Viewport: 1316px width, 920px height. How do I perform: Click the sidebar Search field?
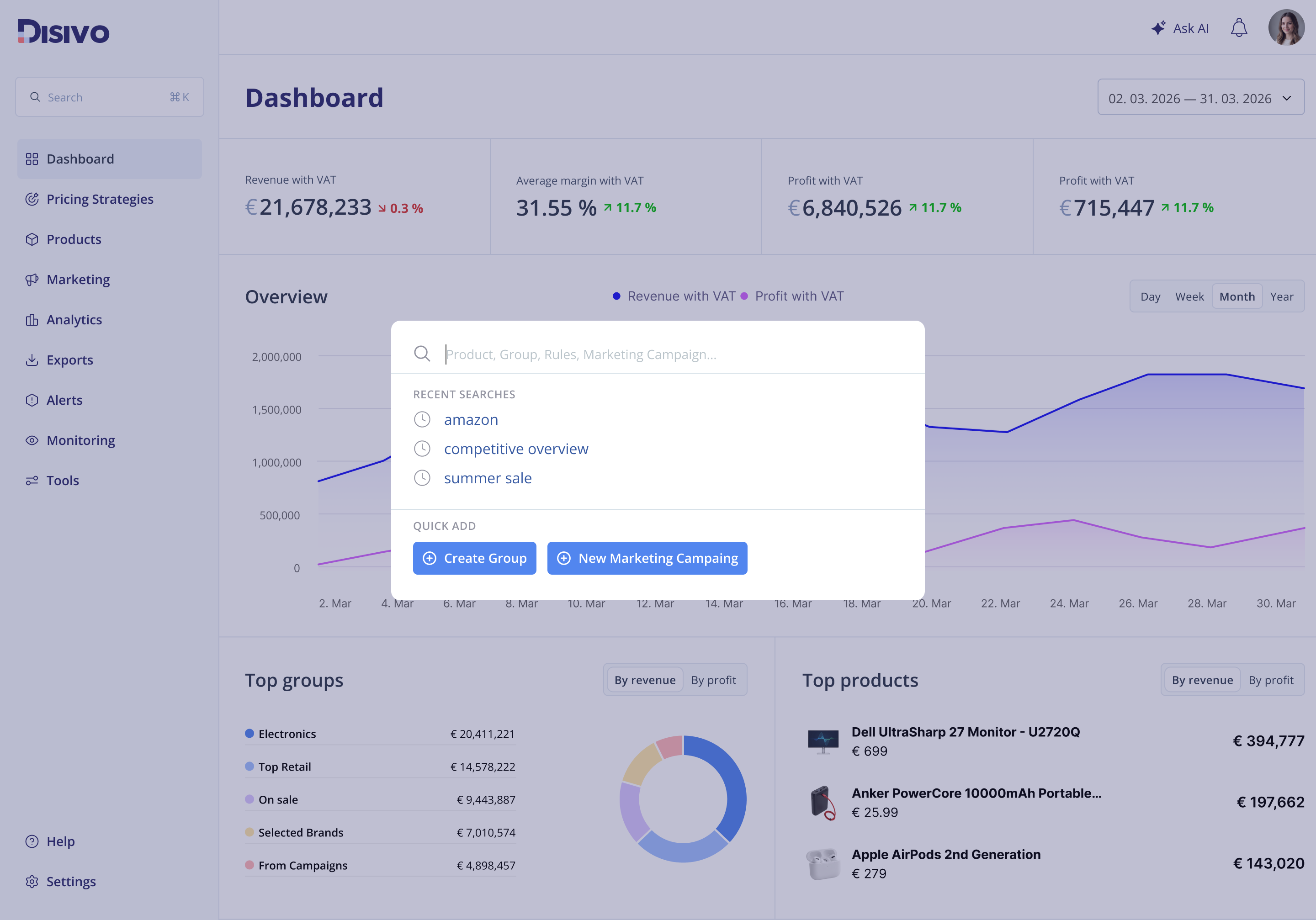[x=110, y=97]
